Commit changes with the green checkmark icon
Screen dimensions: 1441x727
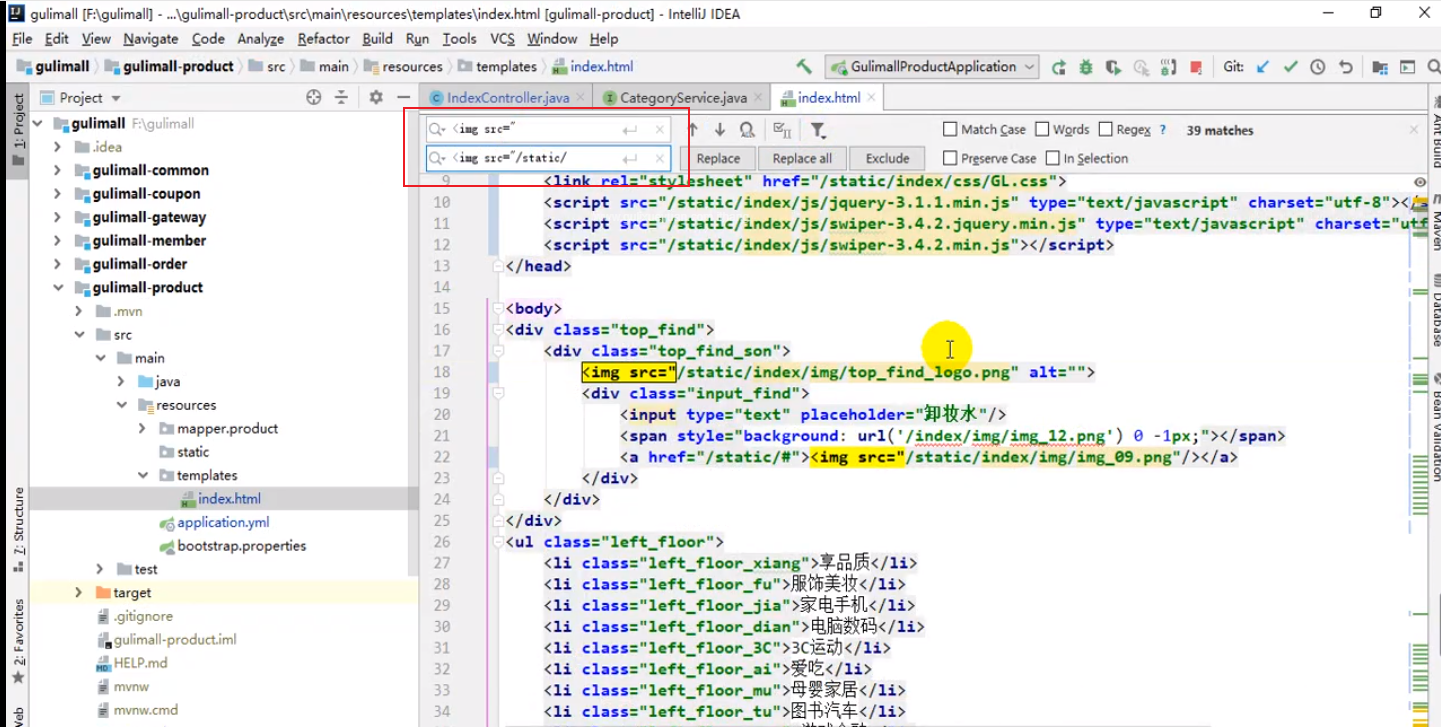pyautogui.click(x=1291, y=67)
